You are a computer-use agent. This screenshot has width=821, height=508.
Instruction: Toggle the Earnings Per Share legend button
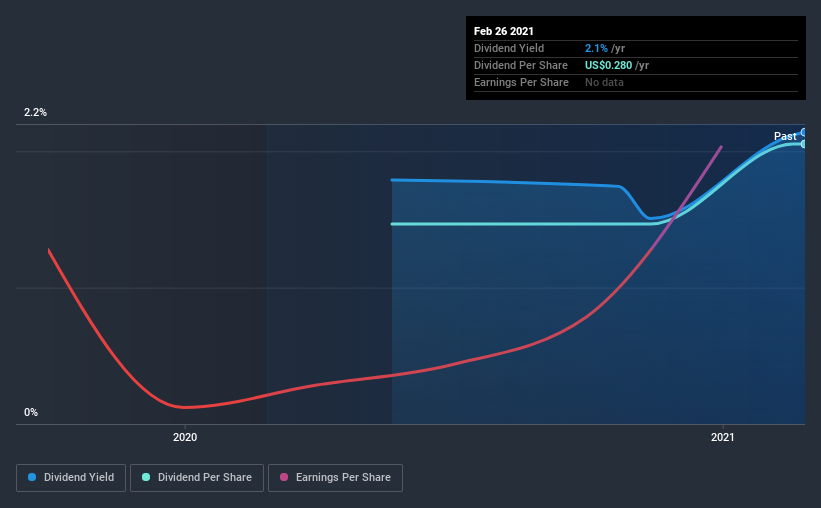(335, 478)
